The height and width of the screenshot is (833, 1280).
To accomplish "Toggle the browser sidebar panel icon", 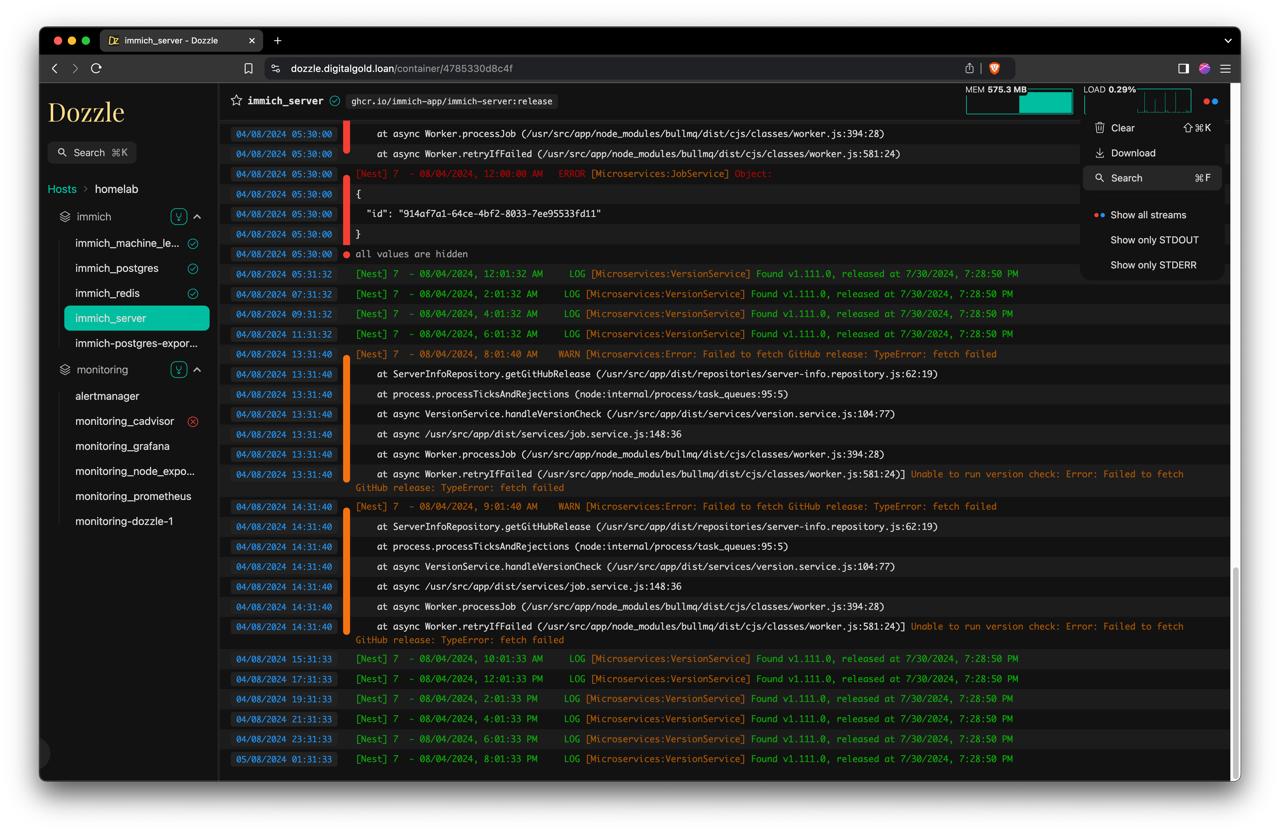I will (1183, 68).
